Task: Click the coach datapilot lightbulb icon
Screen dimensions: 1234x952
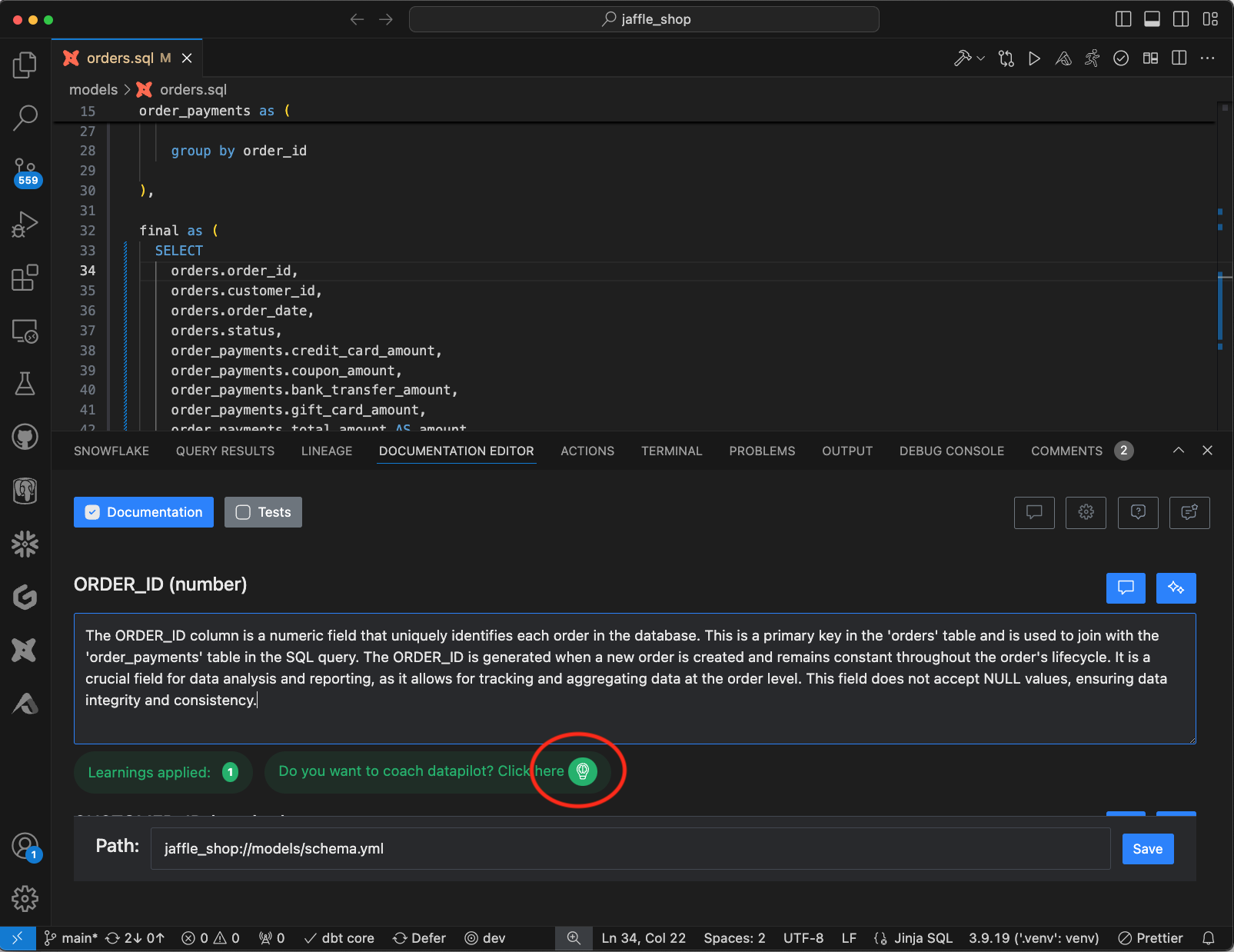Action: tap(583, 771)
